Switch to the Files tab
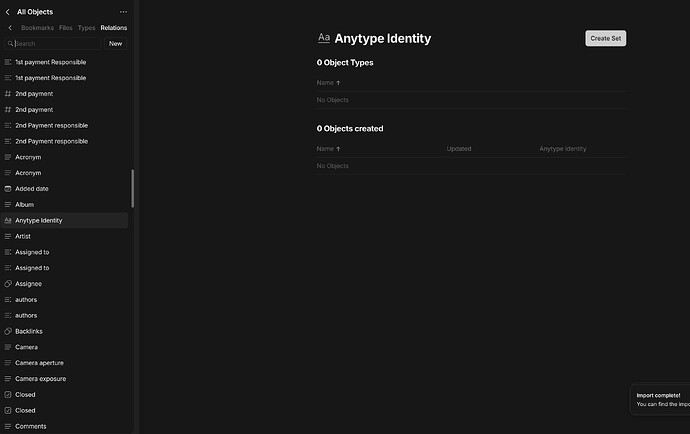The width and height of the screenshot is (690, 434). coord(66,28)
